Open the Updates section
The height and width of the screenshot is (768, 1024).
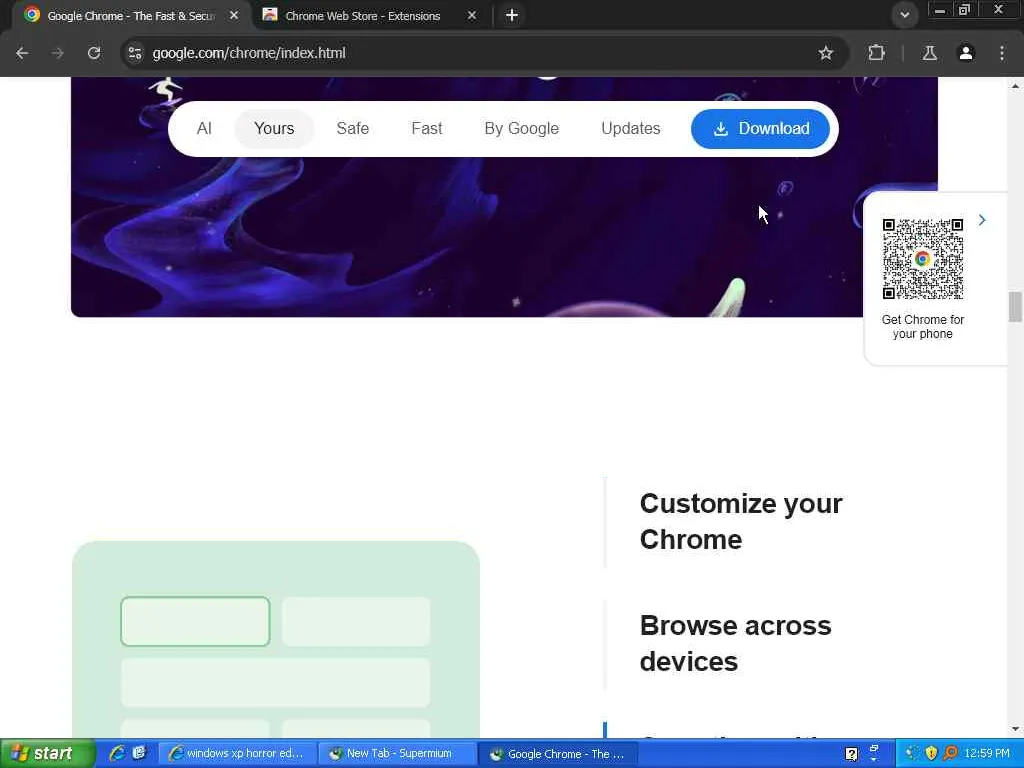point(631,129)
